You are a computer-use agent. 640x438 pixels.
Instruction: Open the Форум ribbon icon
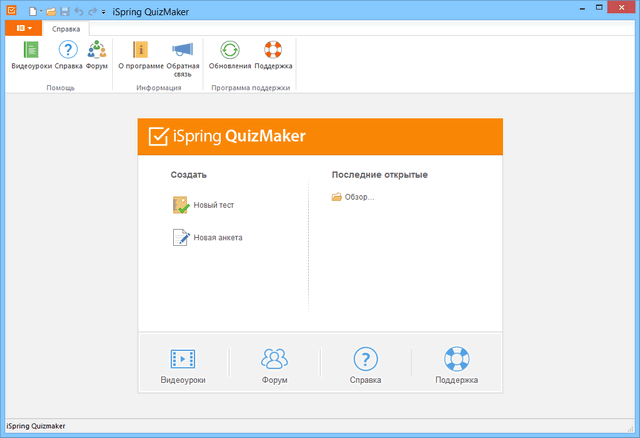(97, 55)
